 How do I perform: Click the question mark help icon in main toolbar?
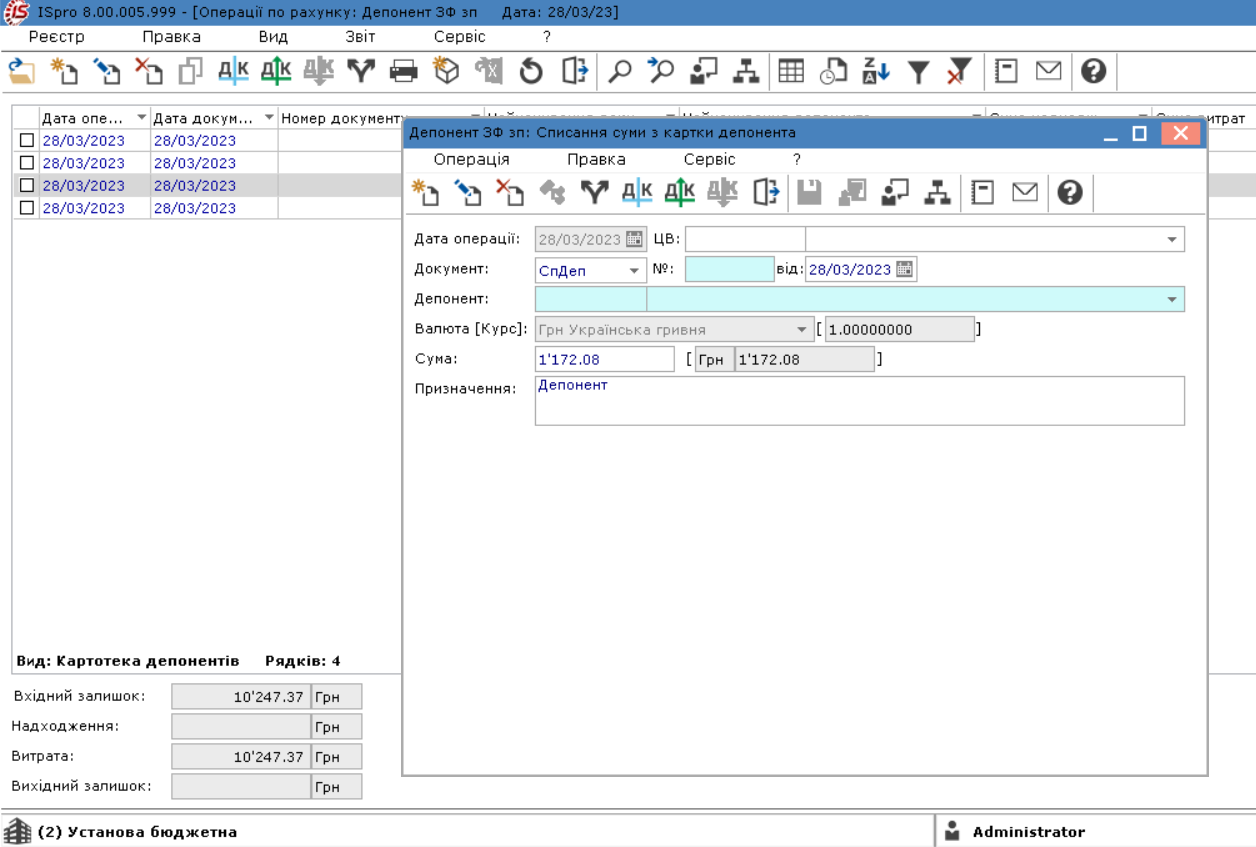click(x=1094, y=71)
